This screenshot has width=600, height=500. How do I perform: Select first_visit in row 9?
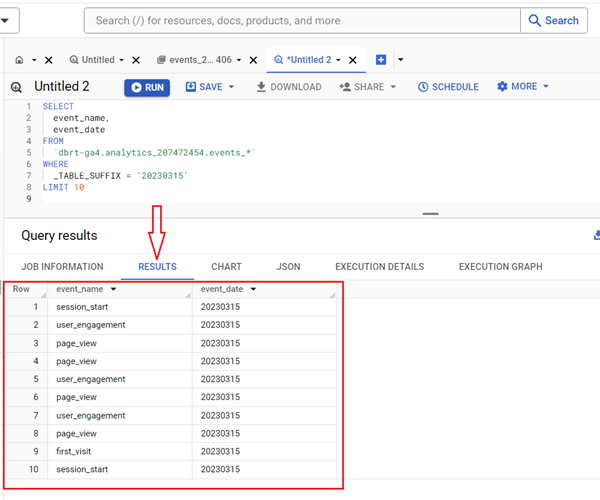click(73, 451)
